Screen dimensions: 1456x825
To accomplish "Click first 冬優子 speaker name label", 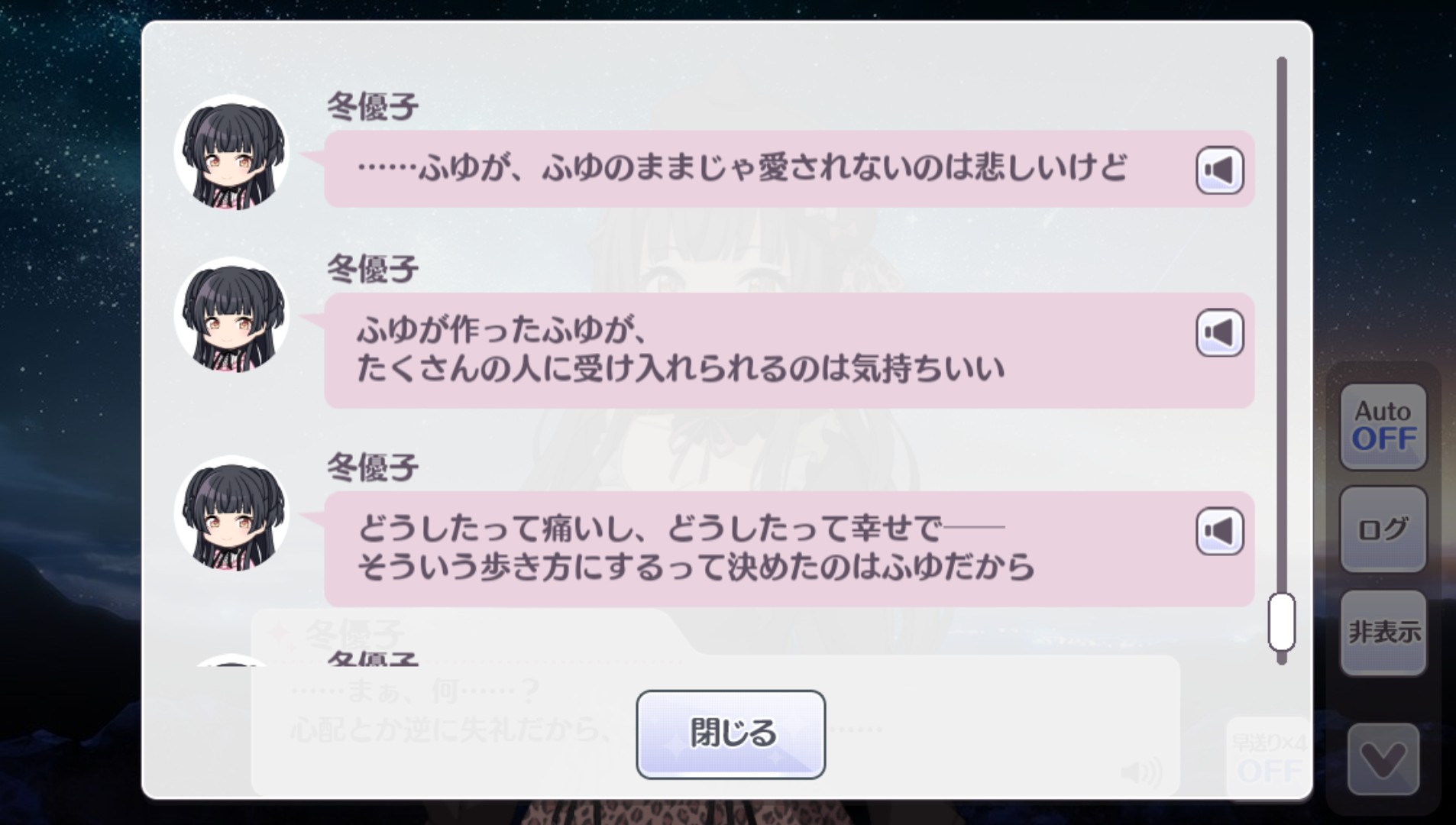I will 373,106.
